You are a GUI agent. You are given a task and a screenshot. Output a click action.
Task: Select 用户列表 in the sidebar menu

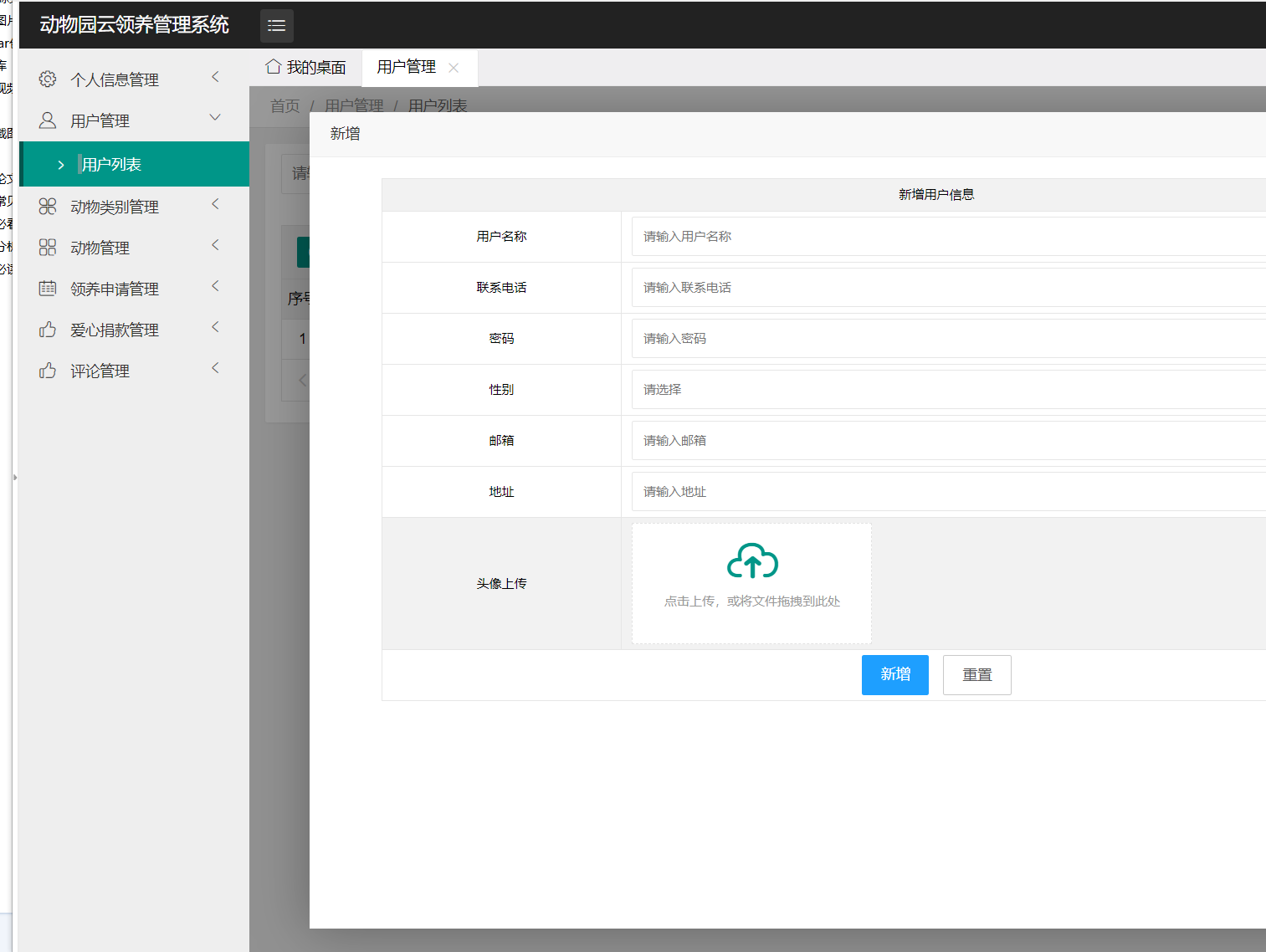tap(110, 164)
